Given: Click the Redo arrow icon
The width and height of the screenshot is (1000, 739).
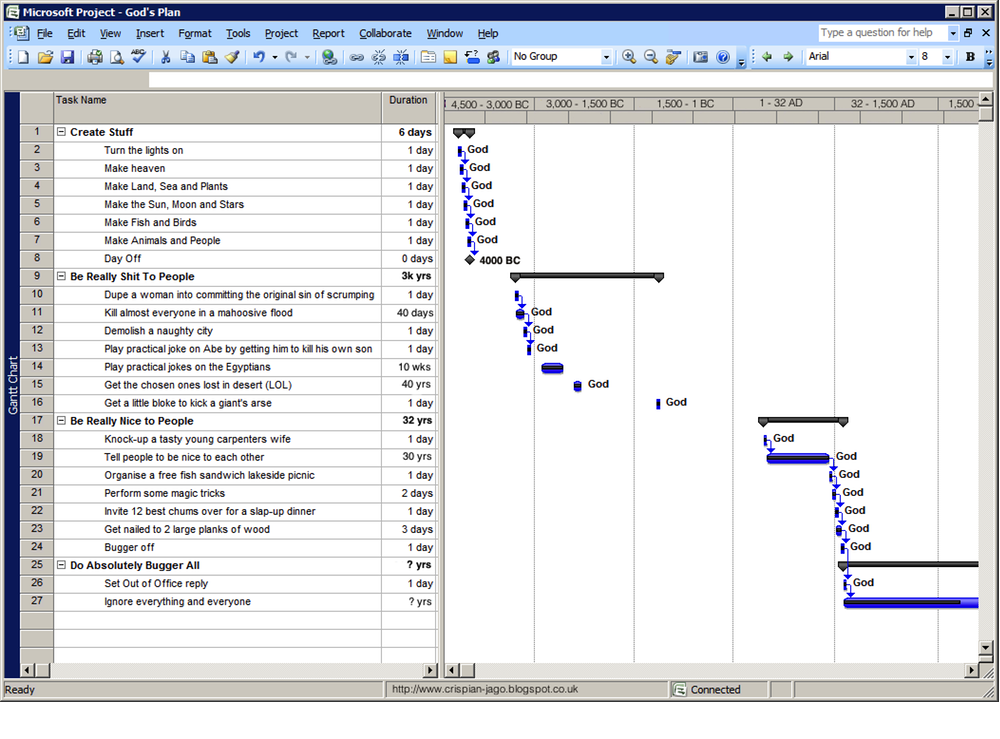Looking at the screenshot, I should [x=291, y=57].
